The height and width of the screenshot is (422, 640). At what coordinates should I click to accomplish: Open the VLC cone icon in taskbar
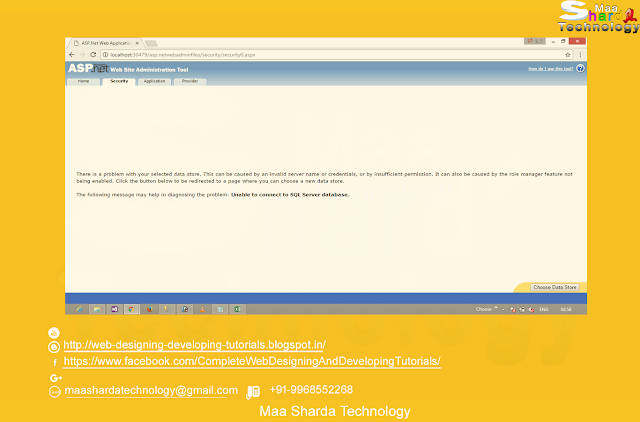tap(202, 309)
